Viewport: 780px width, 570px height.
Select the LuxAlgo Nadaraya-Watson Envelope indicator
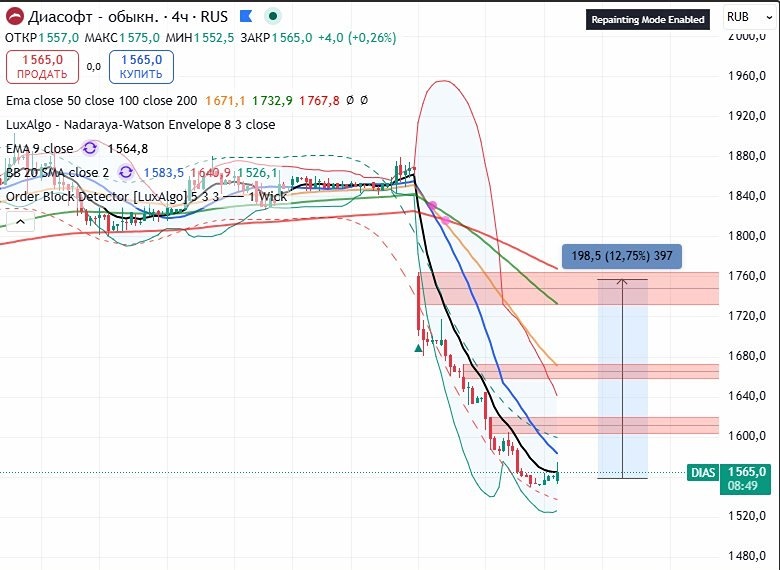(140, 124)
